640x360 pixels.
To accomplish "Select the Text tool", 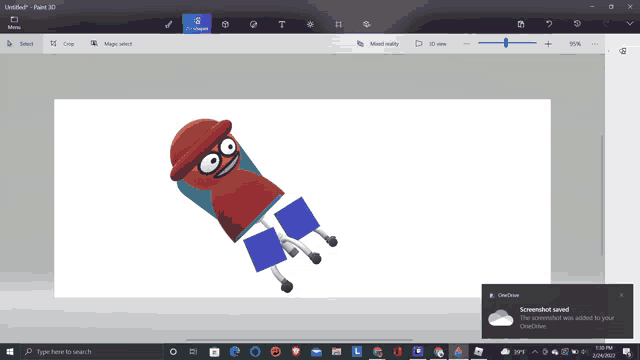I will [282, 24].
